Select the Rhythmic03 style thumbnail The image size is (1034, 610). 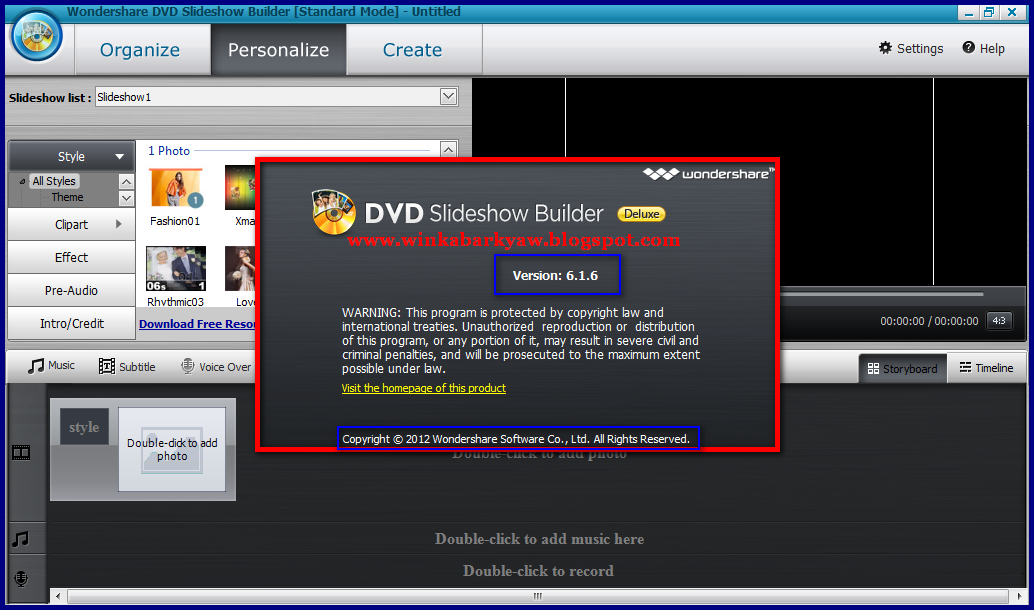click(175, 269)
